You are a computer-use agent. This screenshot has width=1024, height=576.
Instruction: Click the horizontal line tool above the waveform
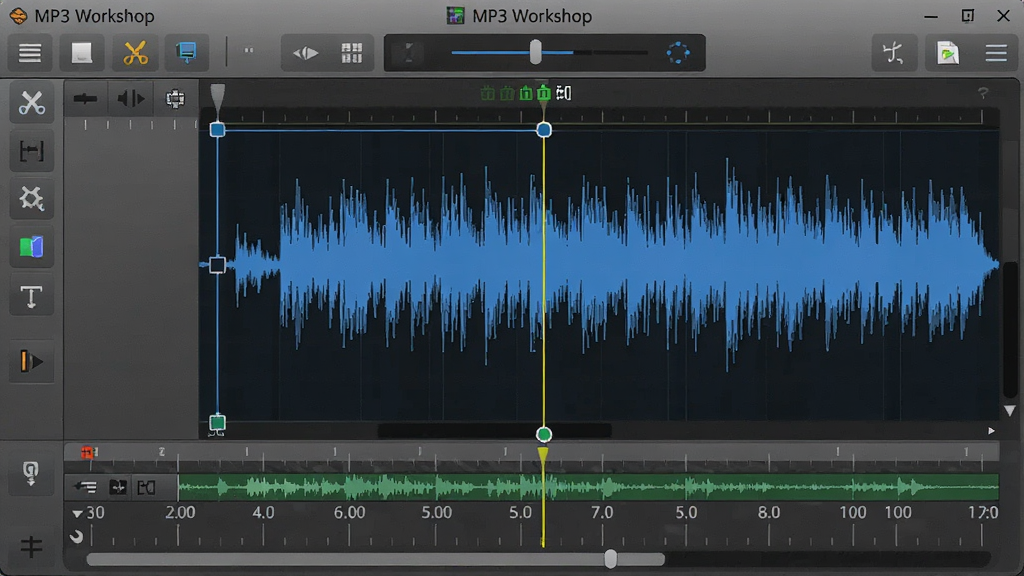point(86,99)
